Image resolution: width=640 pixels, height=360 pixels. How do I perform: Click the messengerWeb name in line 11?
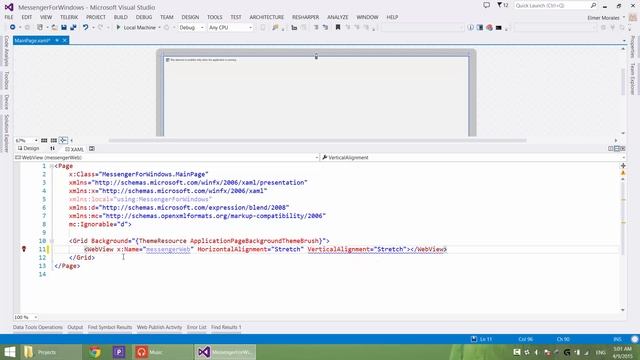(168, 249)
